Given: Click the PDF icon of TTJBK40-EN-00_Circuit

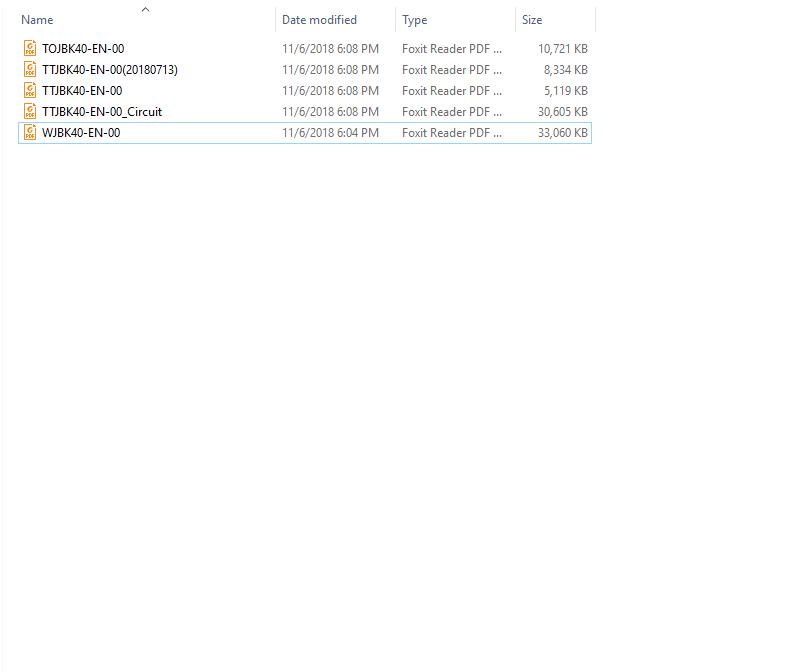Looking at the screenshot, I should pos(30,112).
